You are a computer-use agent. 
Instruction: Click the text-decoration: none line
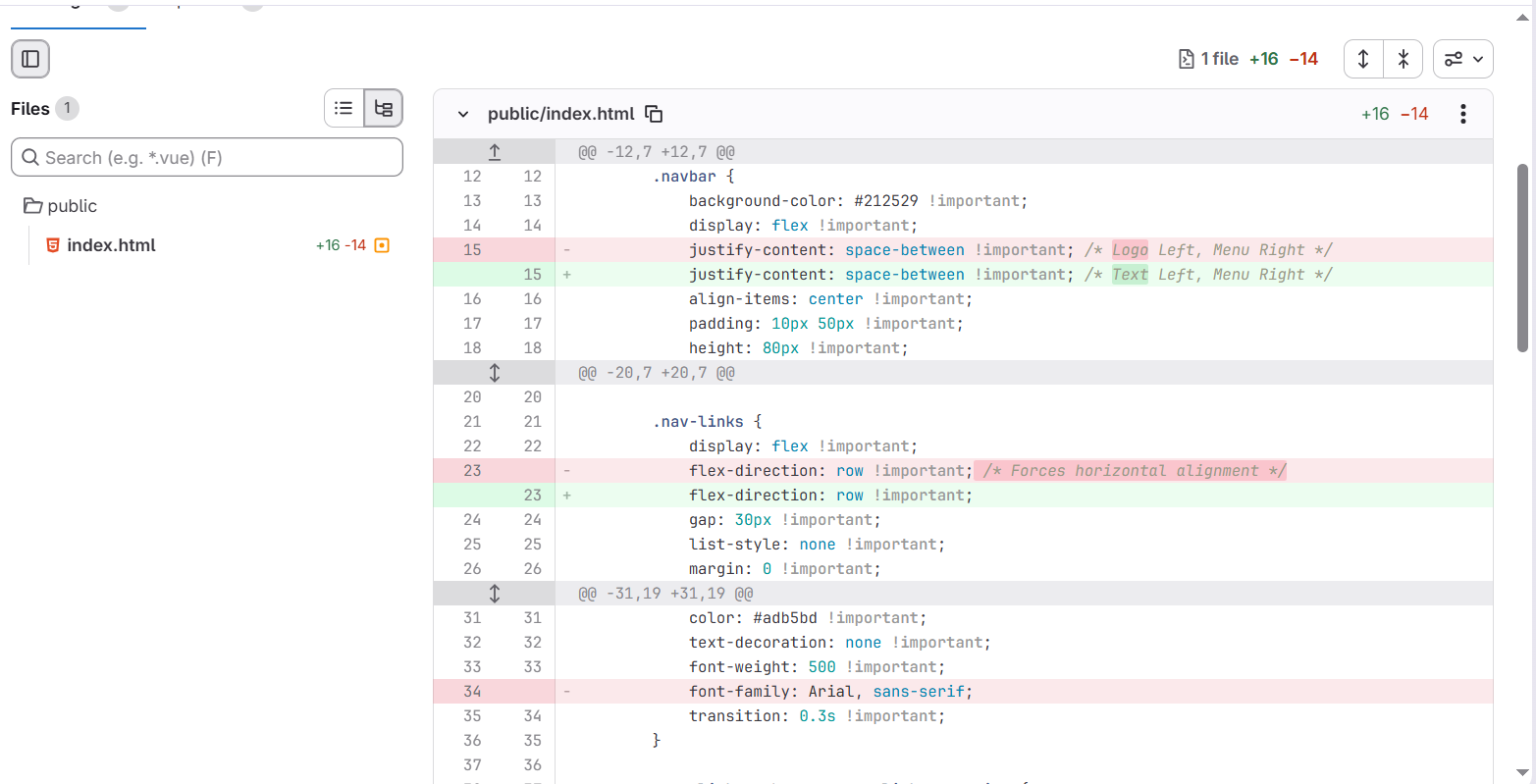click(x=963, y=643)
